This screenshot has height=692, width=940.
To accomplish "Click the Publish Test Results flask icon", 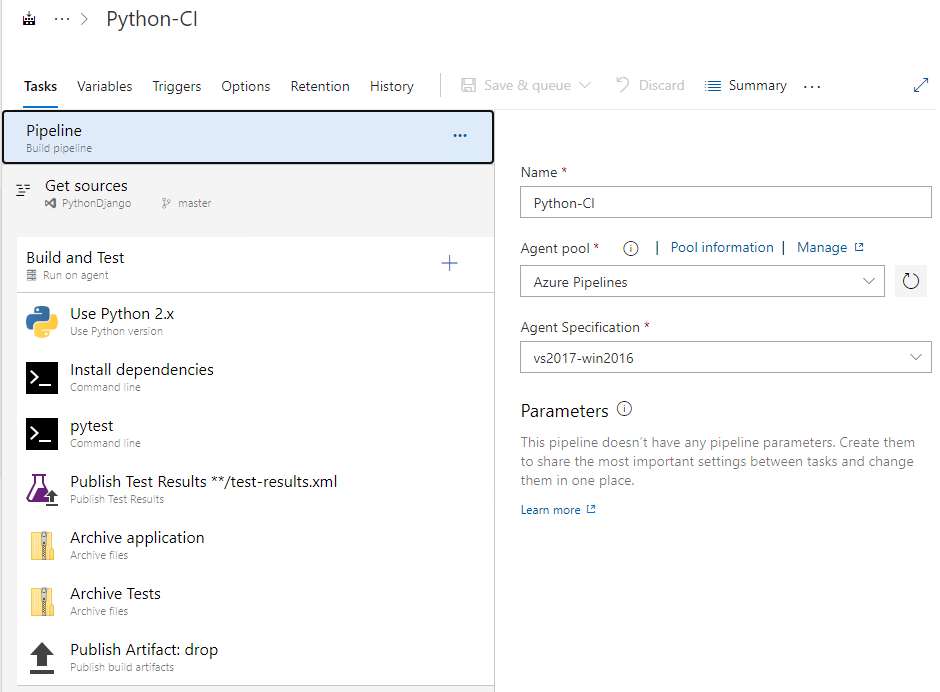I will pos(42,489).
